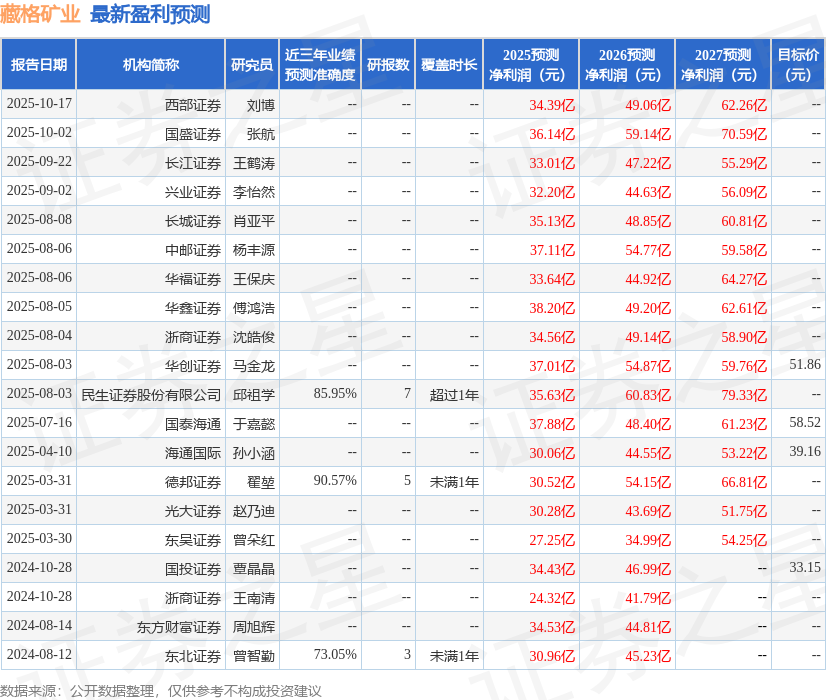Click the date 2025-03-30

point(39,538)
